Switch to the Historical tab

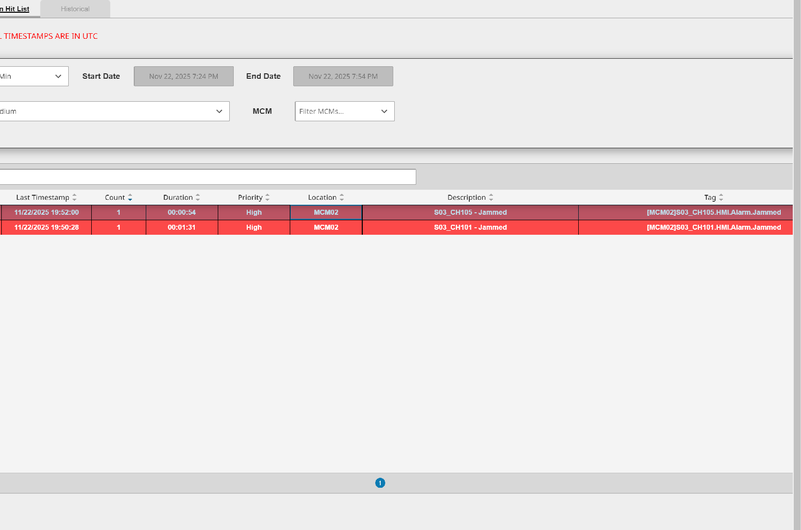75,9
